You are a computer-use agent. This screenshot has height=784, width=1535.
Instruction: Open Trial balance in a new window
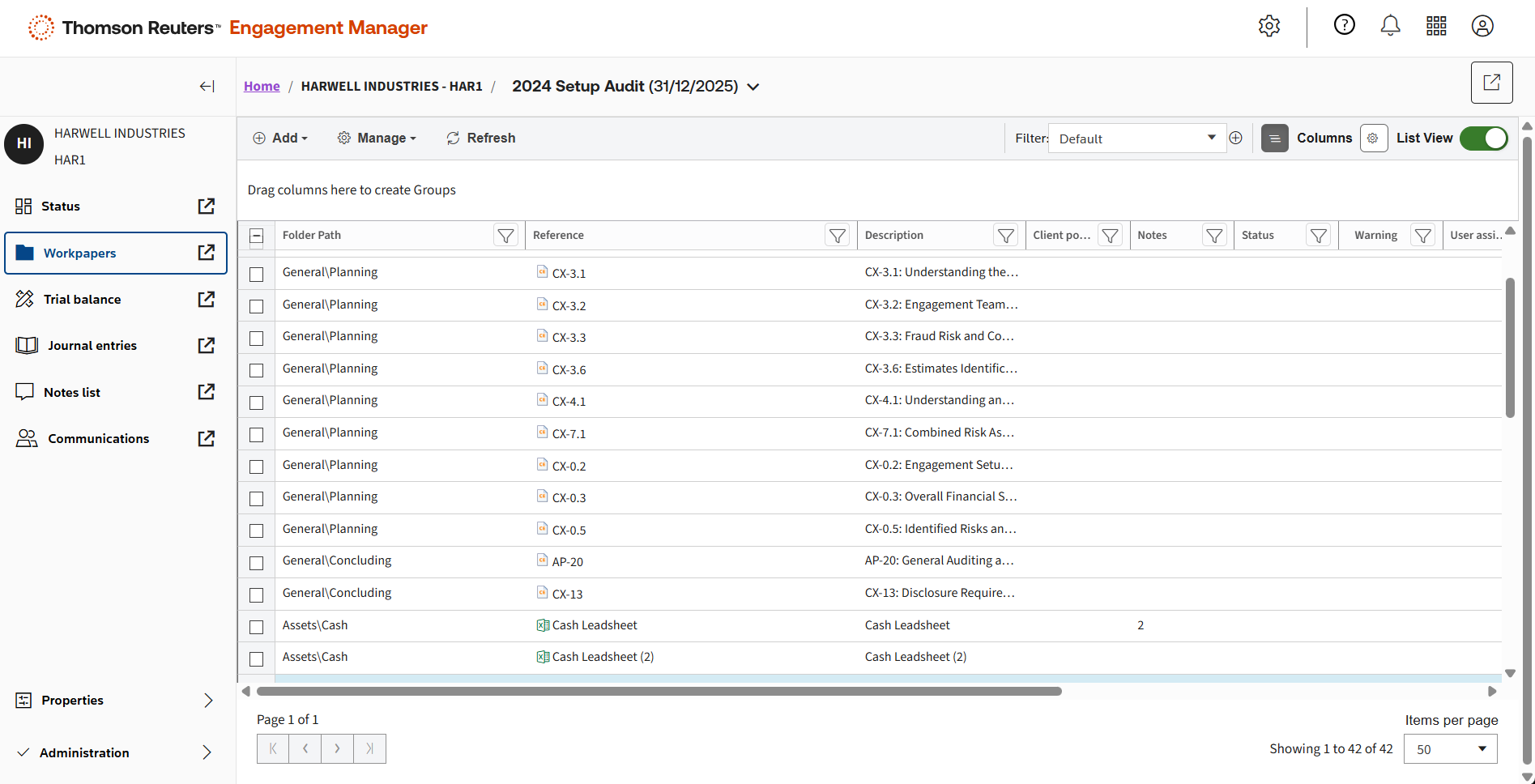(x=207, y=300)
